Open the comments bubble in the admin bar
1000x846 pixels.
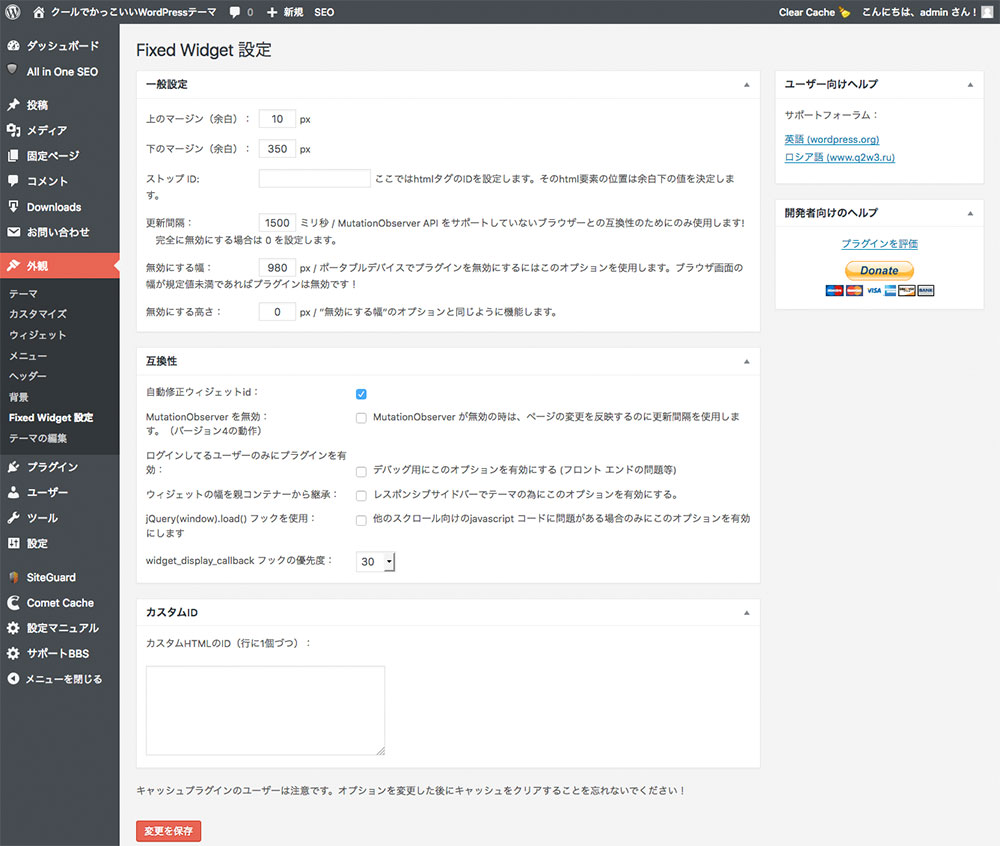(x=235, y=12)
